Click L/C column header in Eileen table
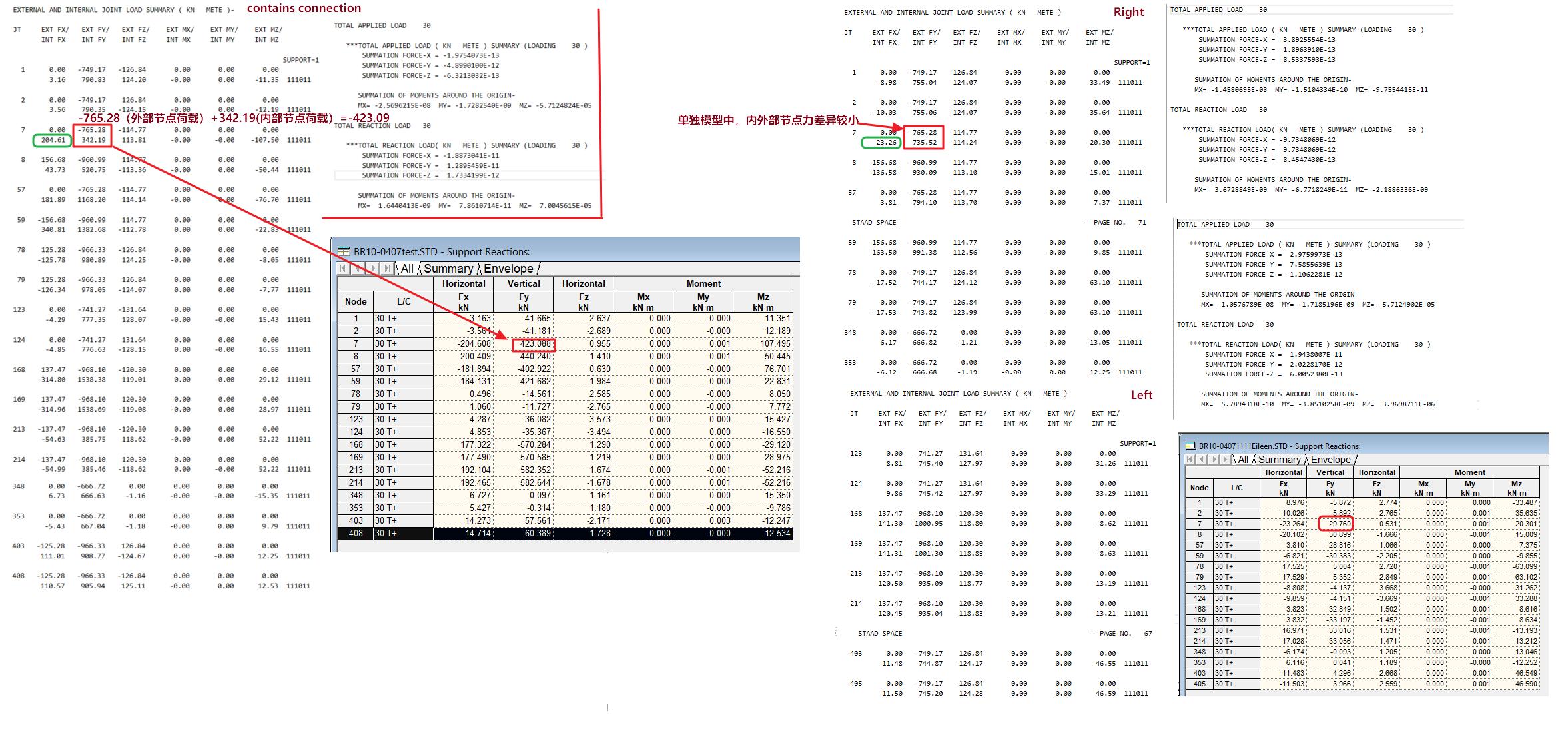Image resolution: width=1568 pixels, height=741 pixels. 1236,488
